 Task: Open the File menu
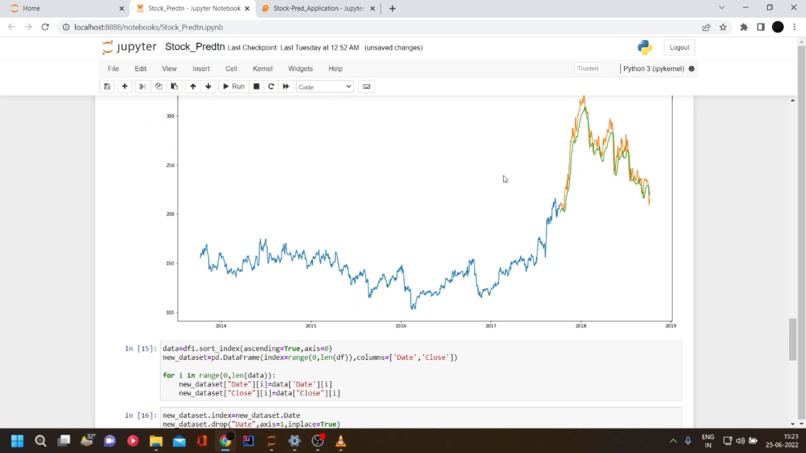pyautogui.click(x=113, y=68)
